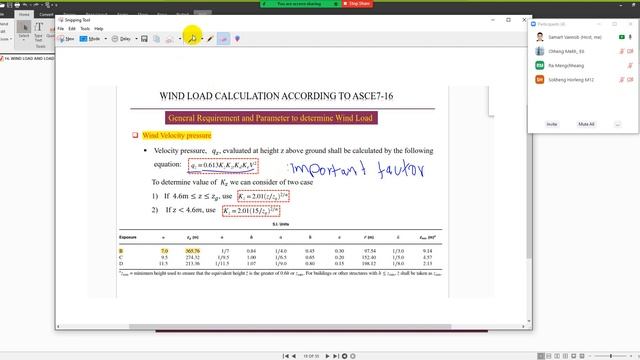Click the Stop Share button
Screen dimensions: 640x360
click(x=357, y=4)
